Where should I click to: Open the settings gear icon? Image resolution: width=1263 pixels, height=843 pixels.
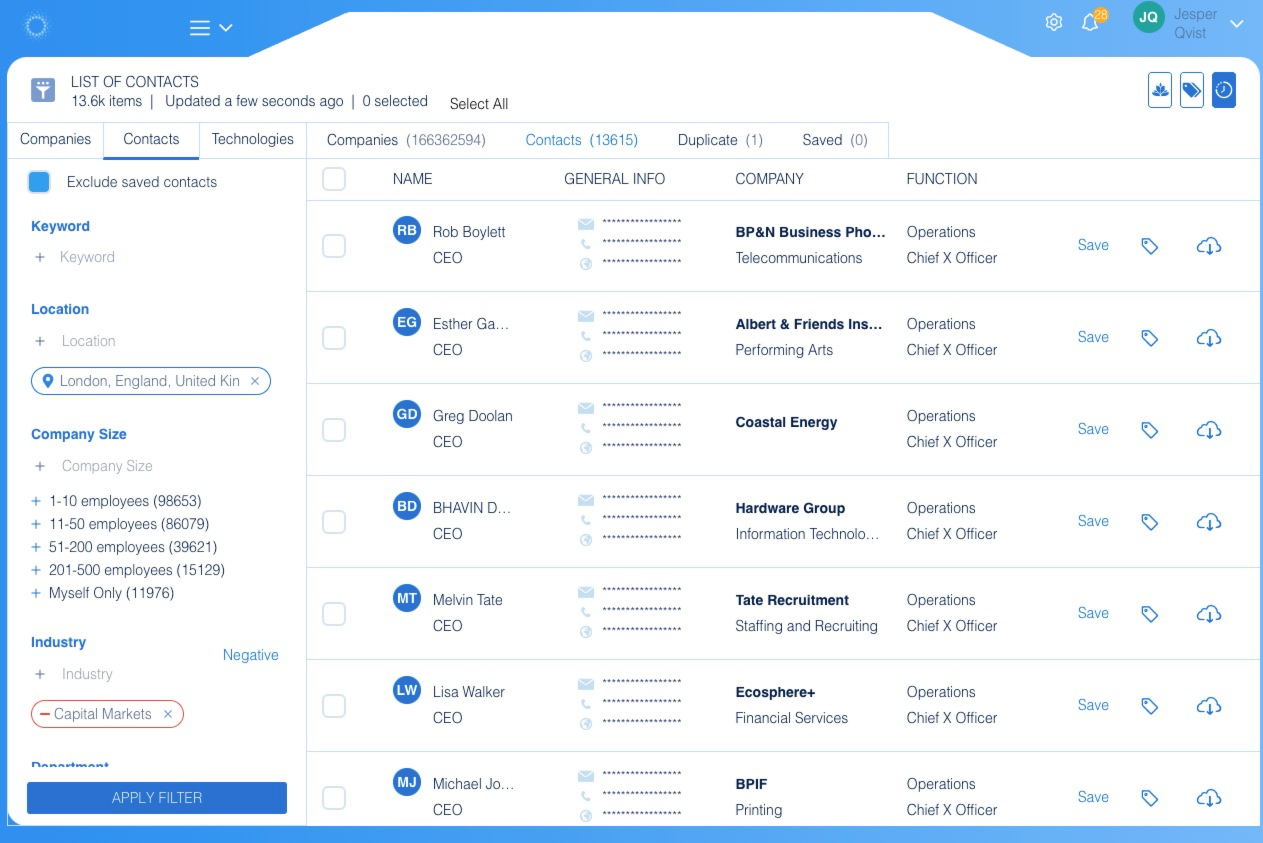pos(1053,22)
